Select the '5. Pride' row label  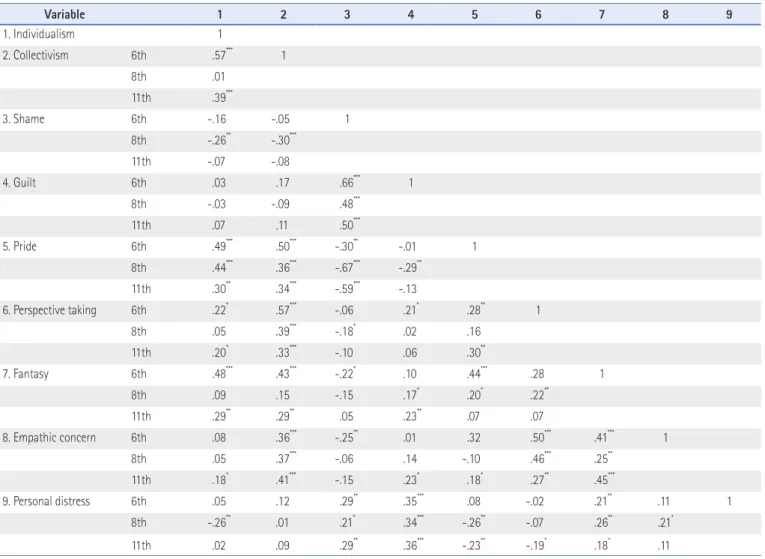tap(20, 246)
